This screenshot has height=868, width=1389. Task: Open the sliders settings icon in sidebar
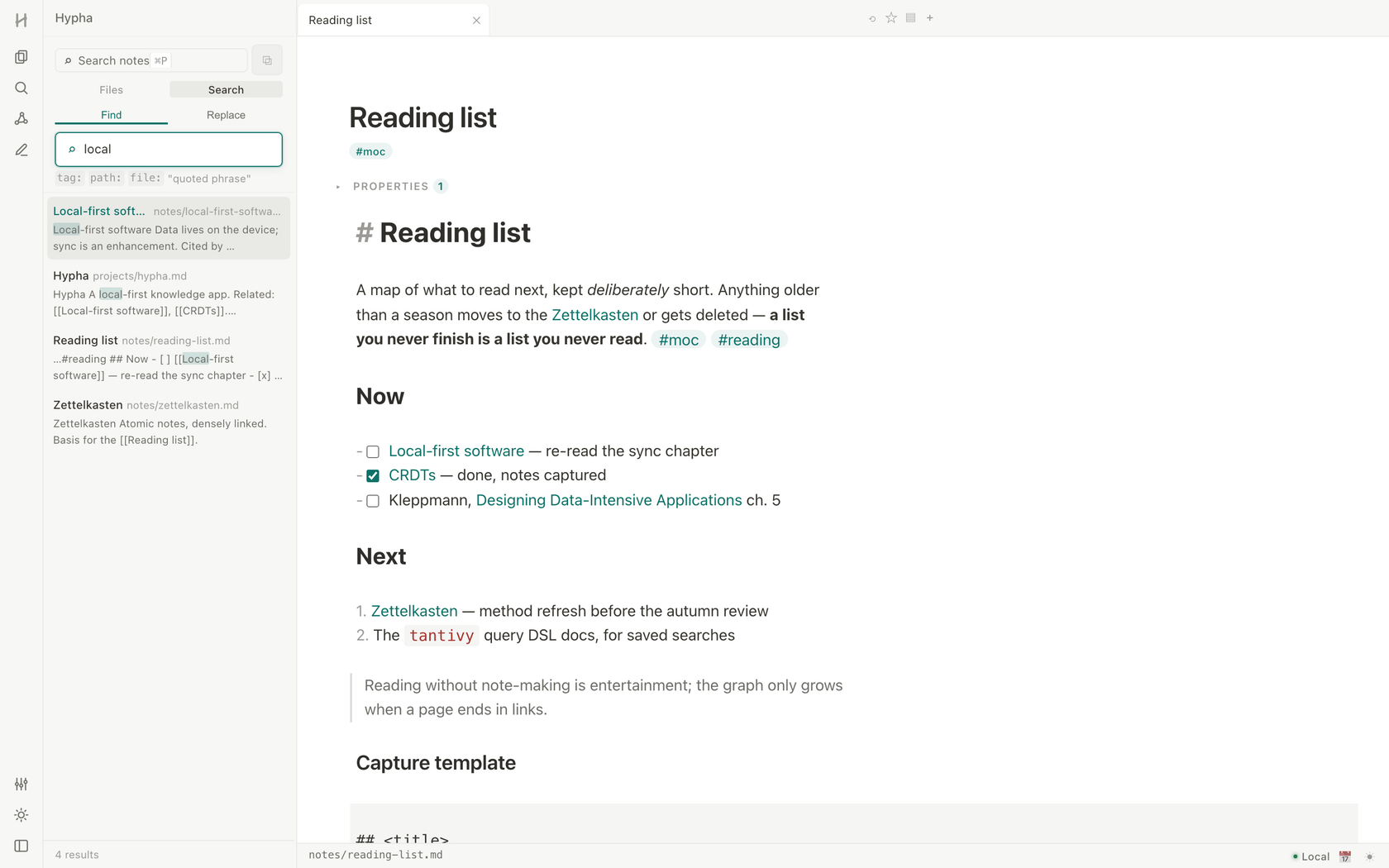(21, 784)
